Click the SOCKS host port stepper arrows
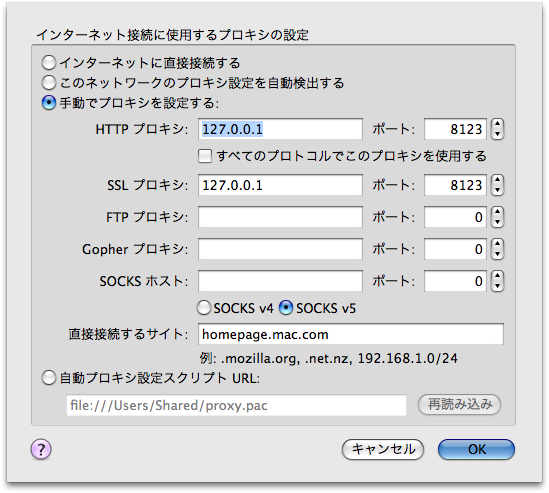This screenshot has width=549, height=493. click(x=498, y=281)
